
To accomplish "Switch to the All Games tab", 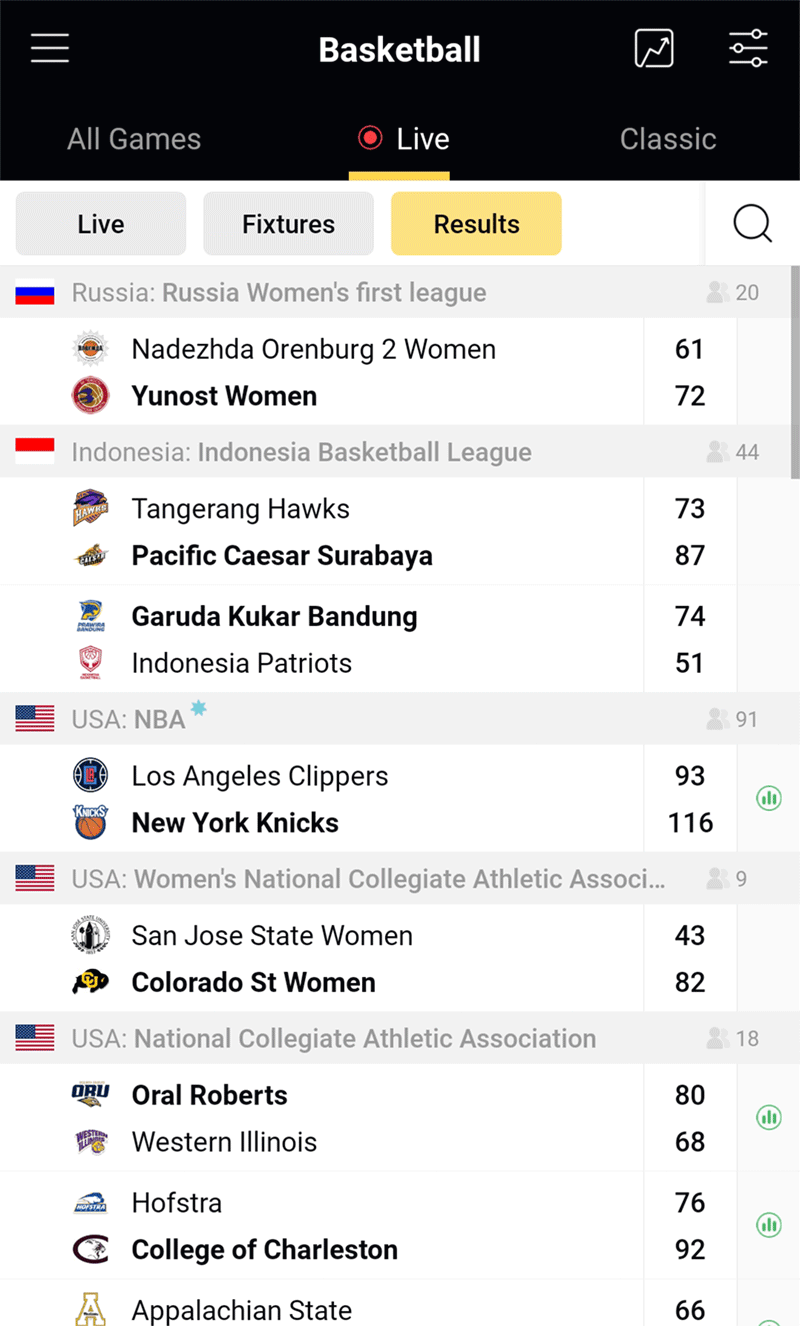I will click(x=134, y=139).
